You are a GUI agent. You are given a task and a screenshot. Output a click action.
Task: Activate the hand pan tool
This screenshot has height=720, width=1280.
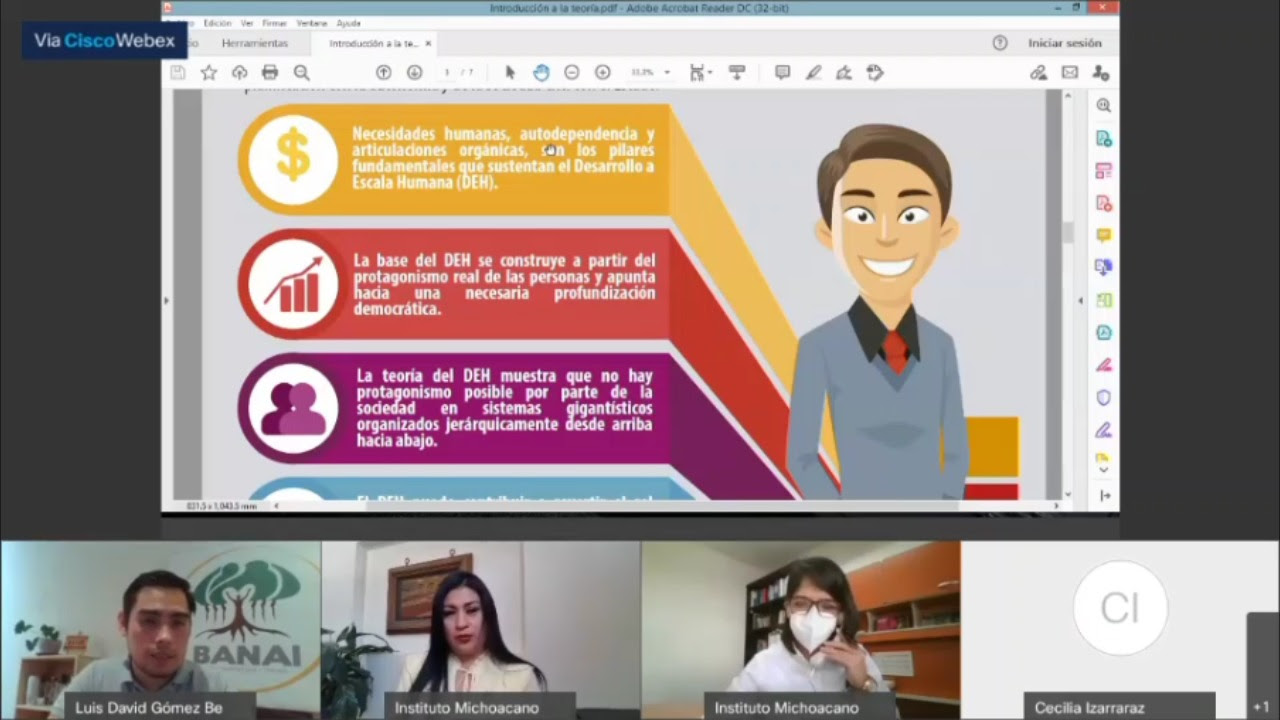[x=541, y=72]
